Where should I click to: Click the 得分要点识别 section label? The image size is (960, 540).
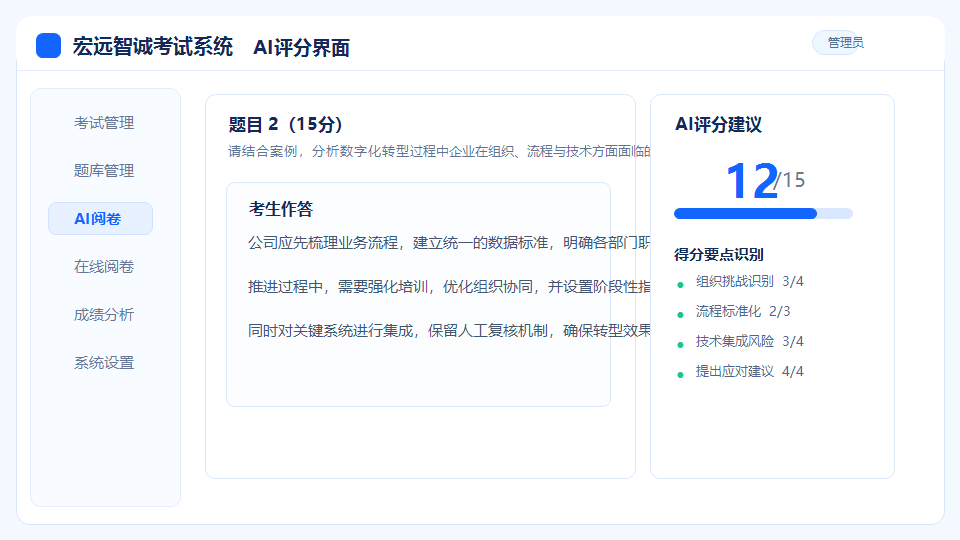[719, 255]
